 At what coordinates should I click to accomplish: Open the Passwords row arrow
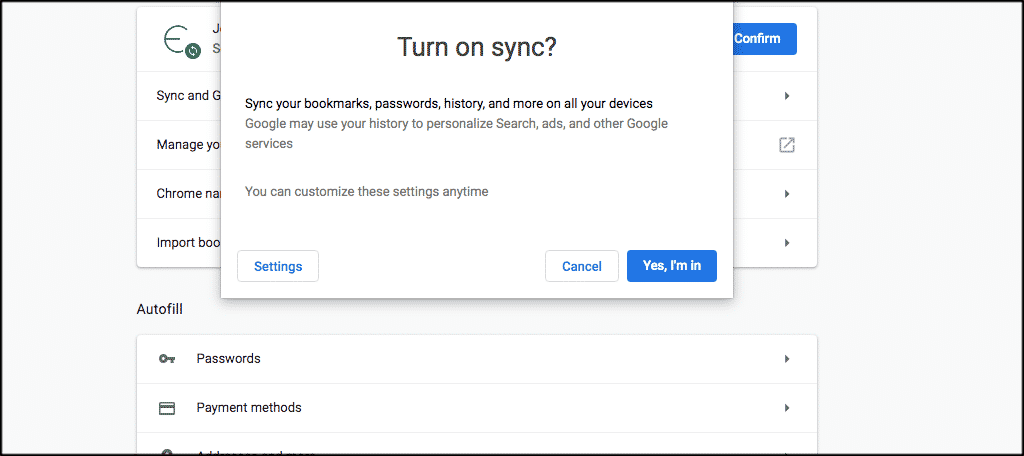pyautogui.click(x=787, y=359)
